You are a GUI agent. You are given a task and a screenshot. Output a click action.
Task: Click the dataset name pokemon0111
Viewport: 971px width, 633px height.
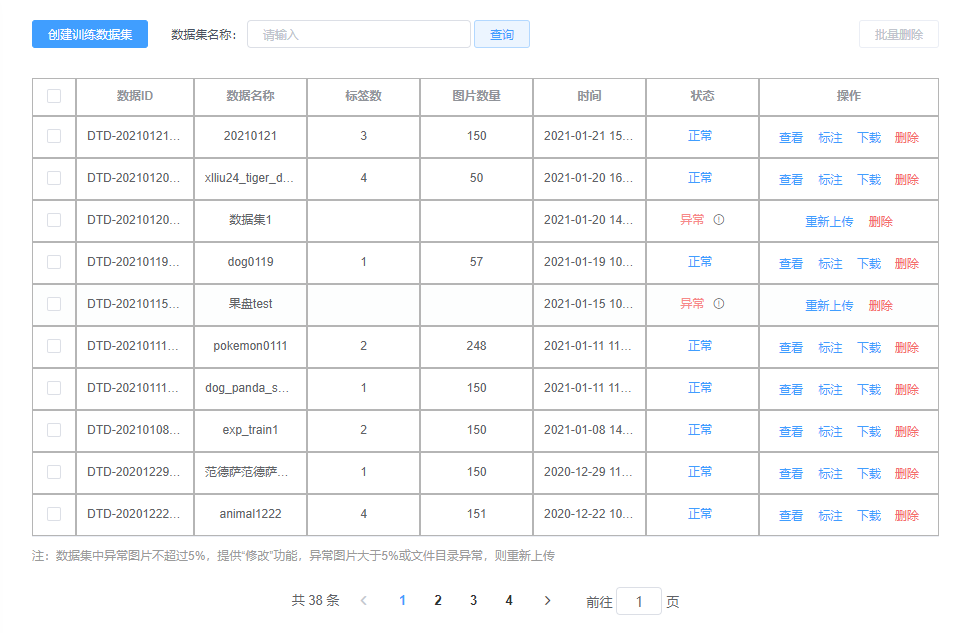250,346
